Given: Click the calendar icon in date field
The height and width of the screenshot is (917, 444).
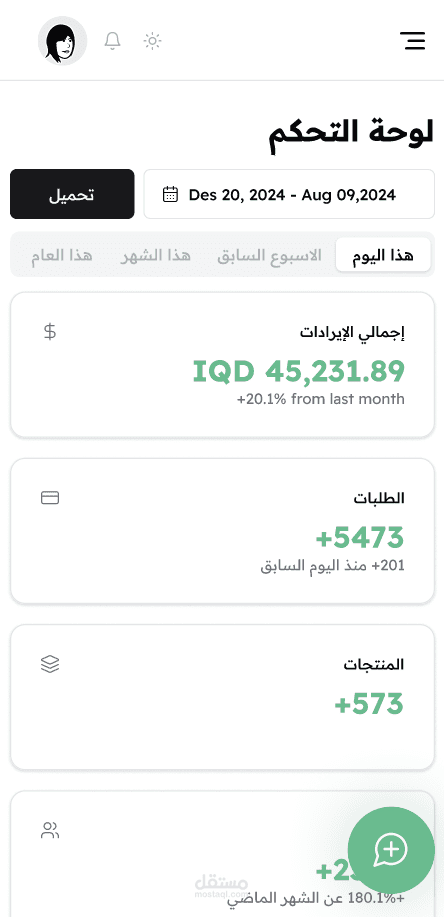Looking at the screenshot, I should pos(170,194).
